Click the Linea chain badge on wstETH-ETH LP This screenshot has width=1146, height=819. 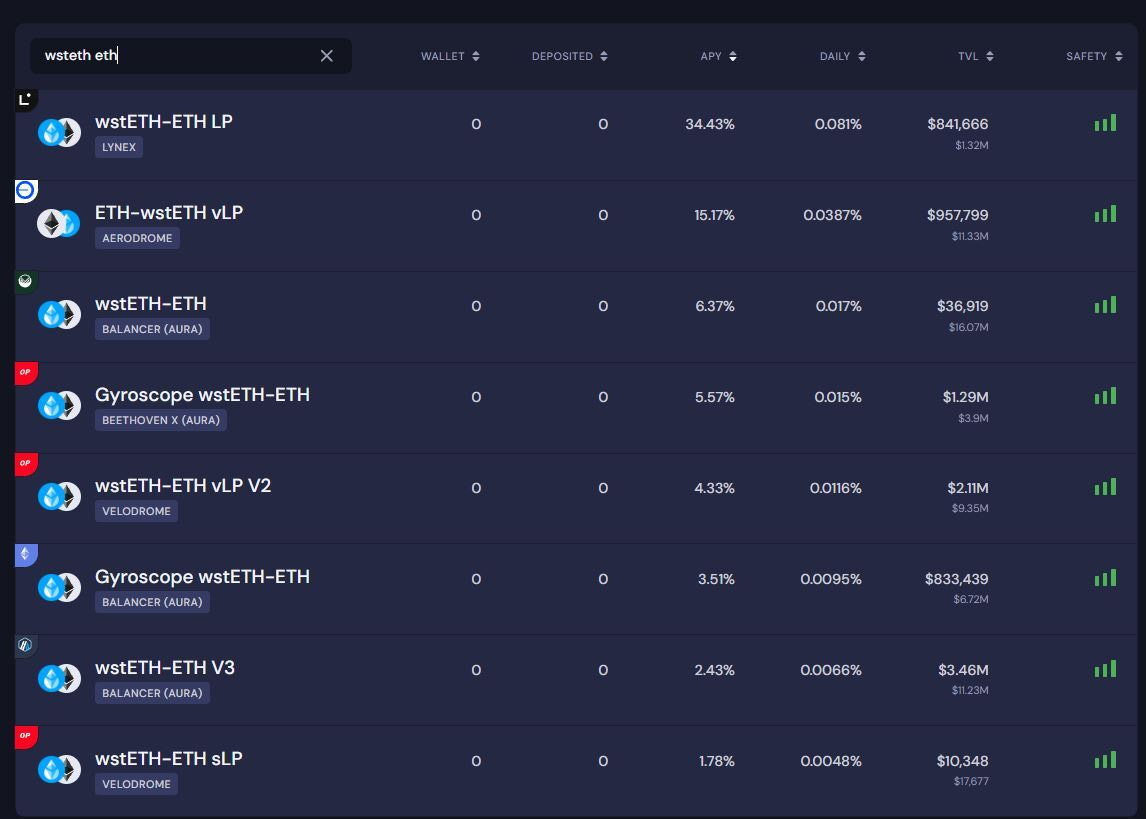26,99
